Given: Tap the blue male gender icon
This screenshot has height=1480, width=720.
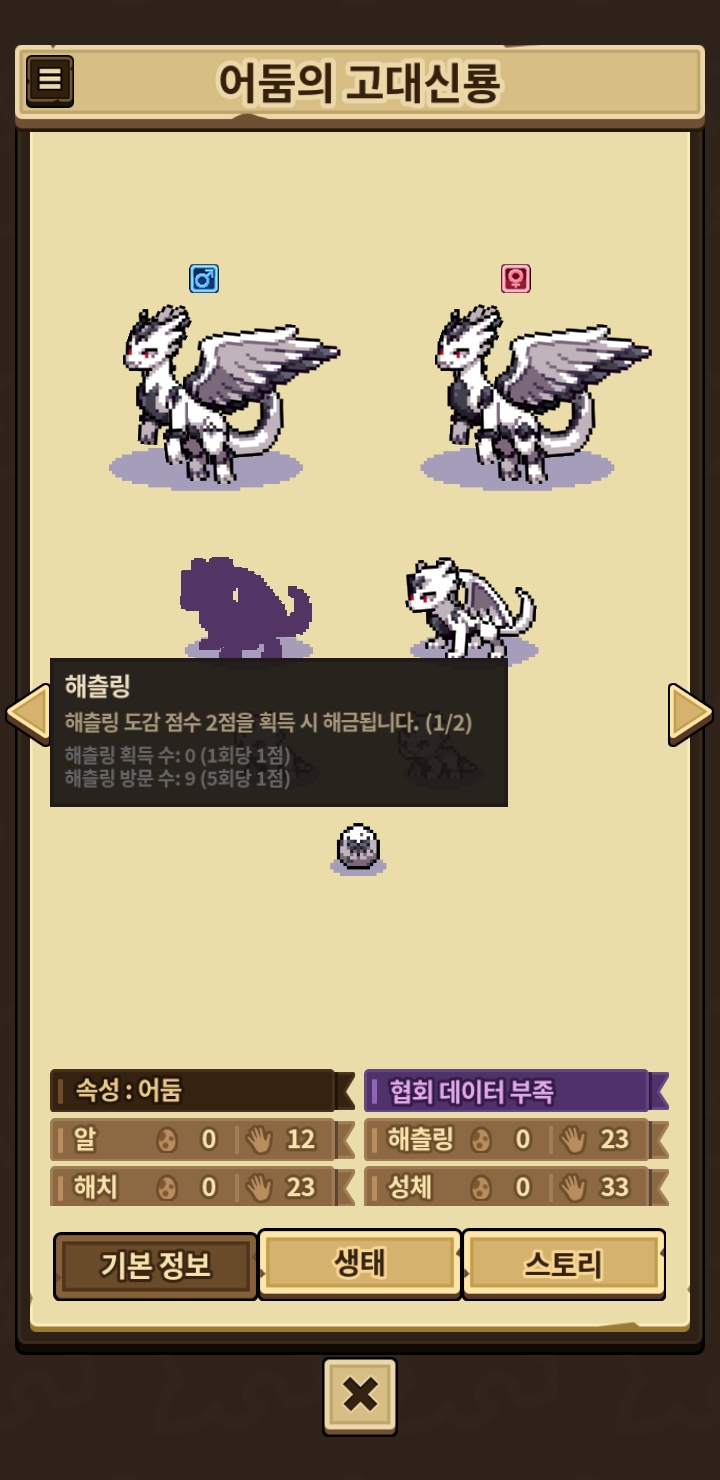Looking at the screenshot, I should (204, 279).
